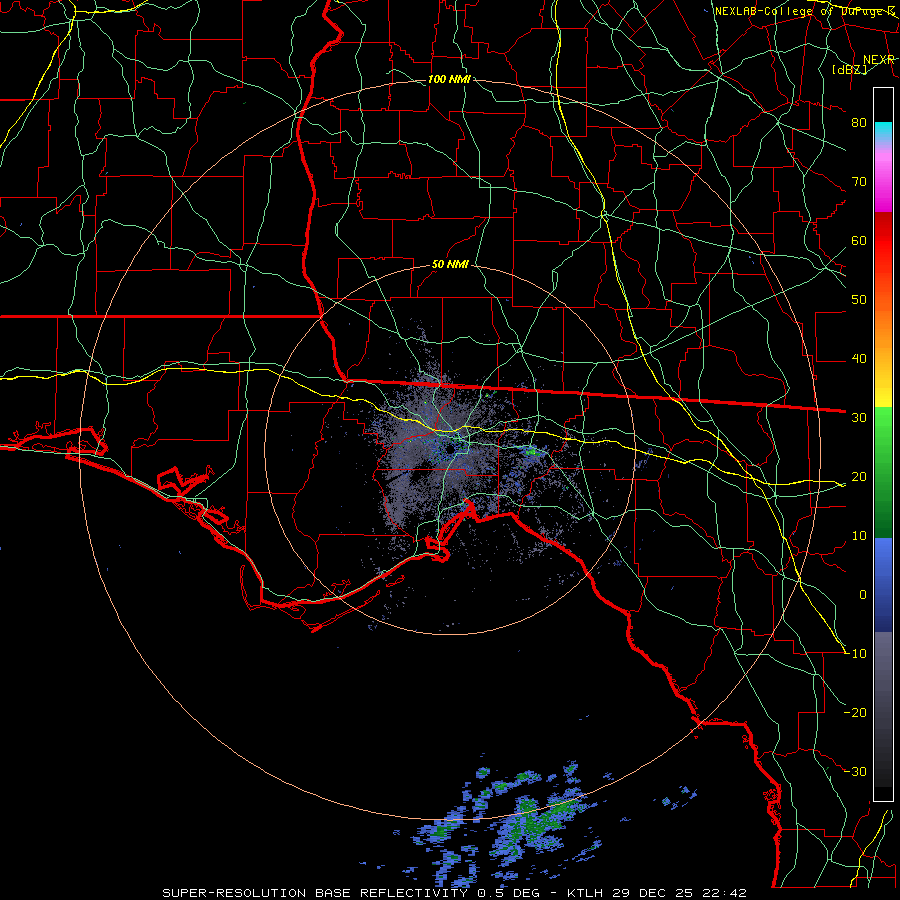The image size is (900, 900).
Task: Click the green radar echo east of radar site
Action: click(x=532, y=451)
